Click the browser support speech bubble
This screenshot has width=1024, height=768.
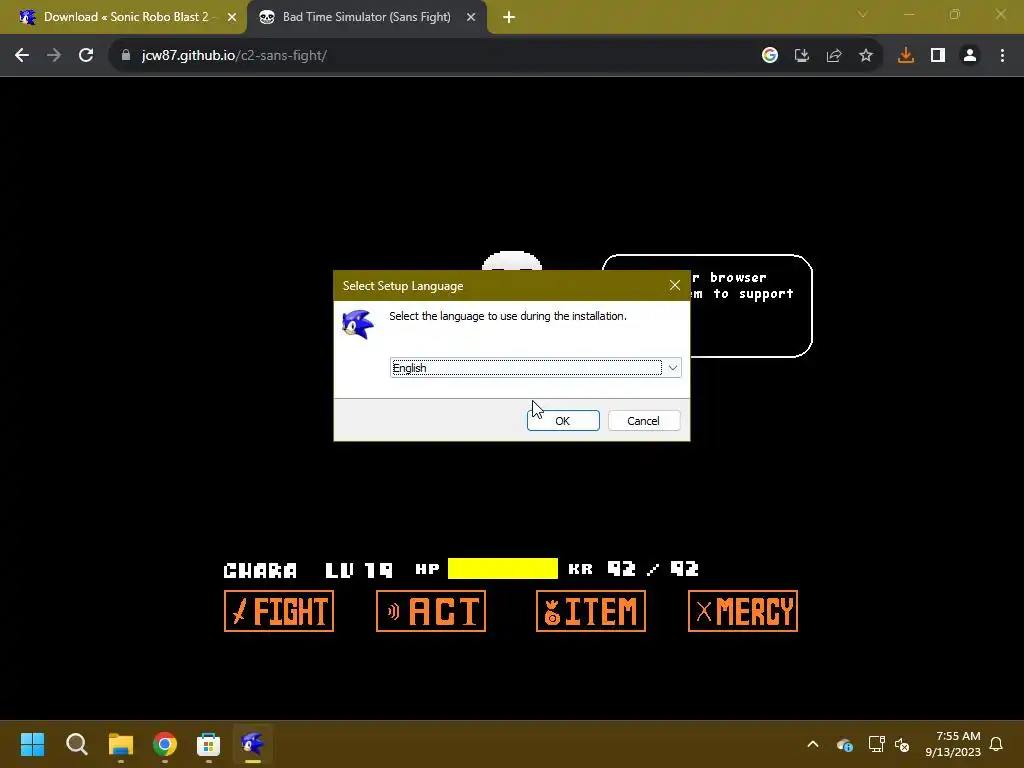tap(751, 306)
